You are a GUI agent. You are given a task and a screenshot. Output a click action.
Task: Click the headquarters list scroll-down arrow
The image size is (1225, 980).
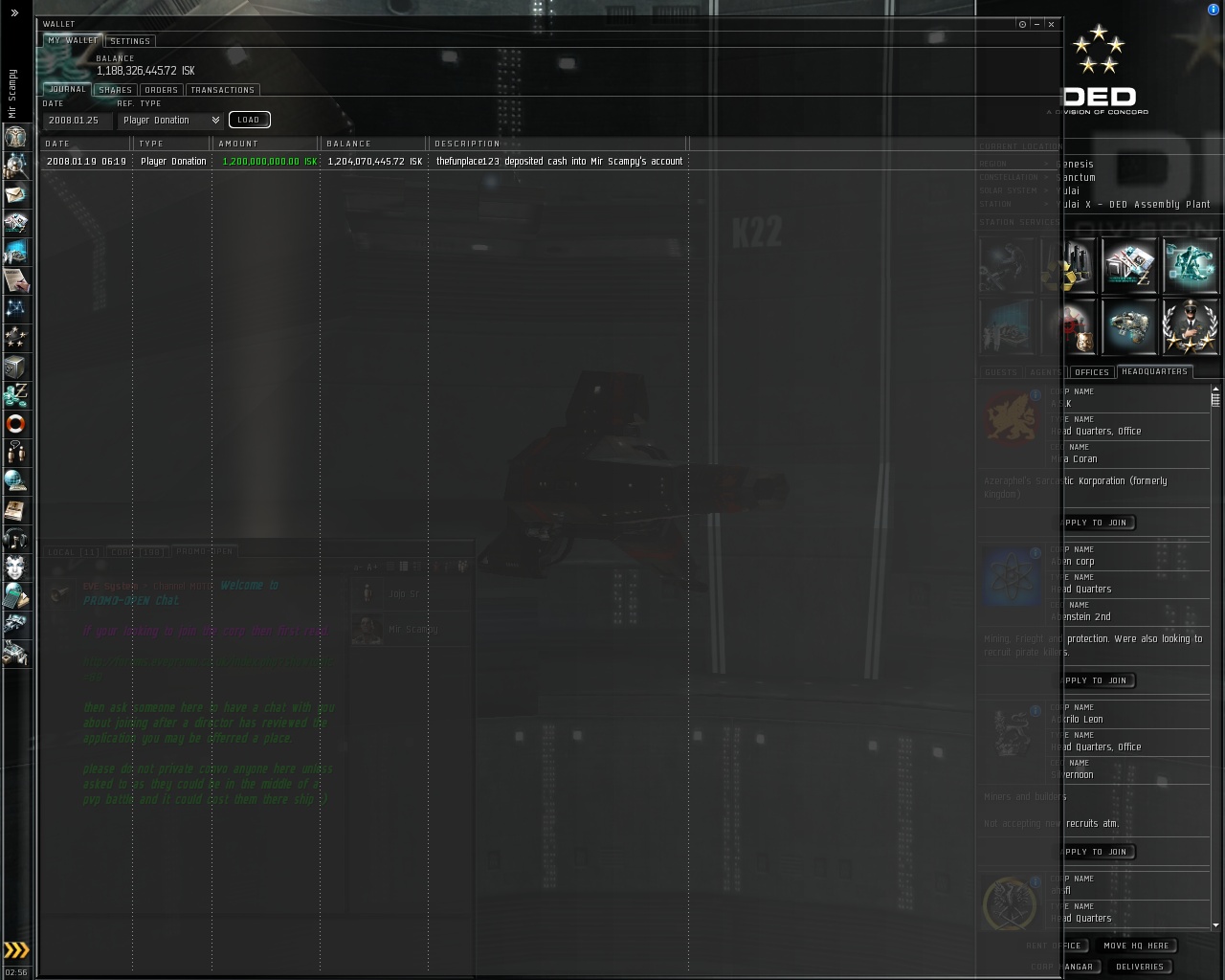point(1215,925)
